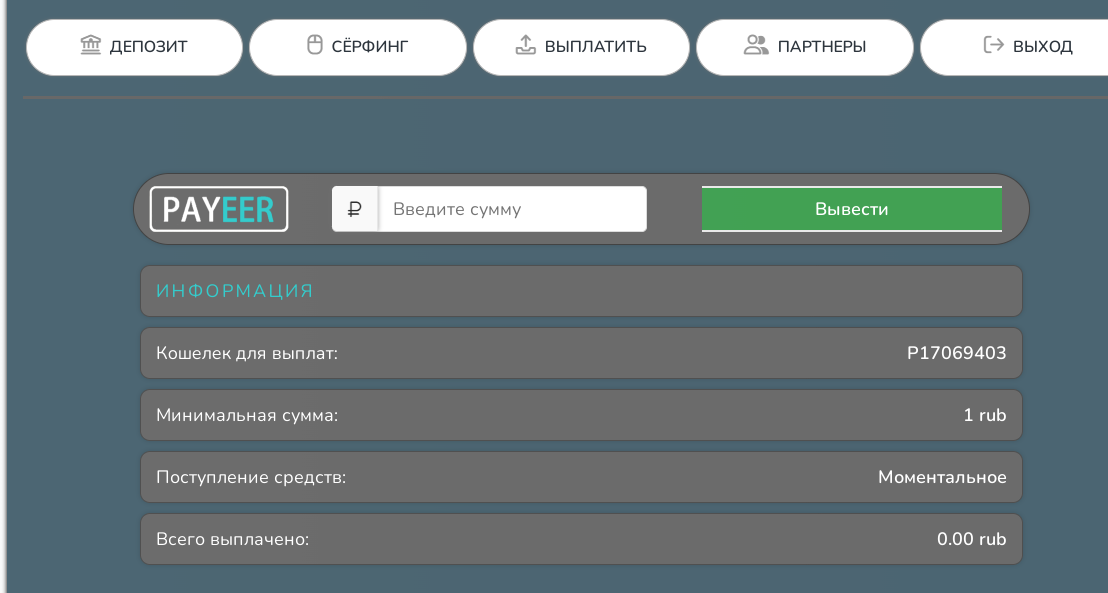Screen dimensions: 1108x593
Task: Click the bank icon on the Депозит button
Action: [90, 45]
